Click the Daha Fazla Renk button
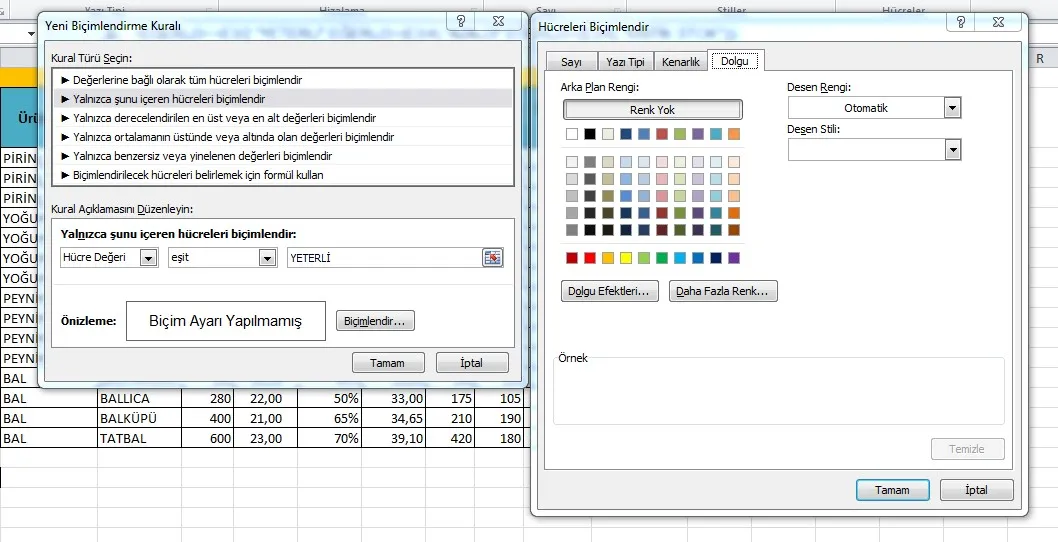The width and height of the screenshot is (1058, 542). coord(722,291)
